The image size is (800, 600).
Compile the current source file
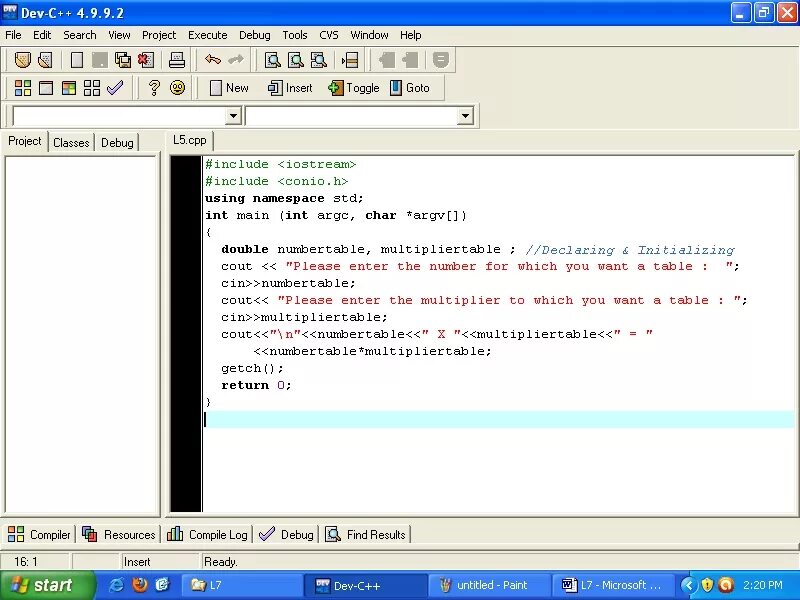[22, 88]
